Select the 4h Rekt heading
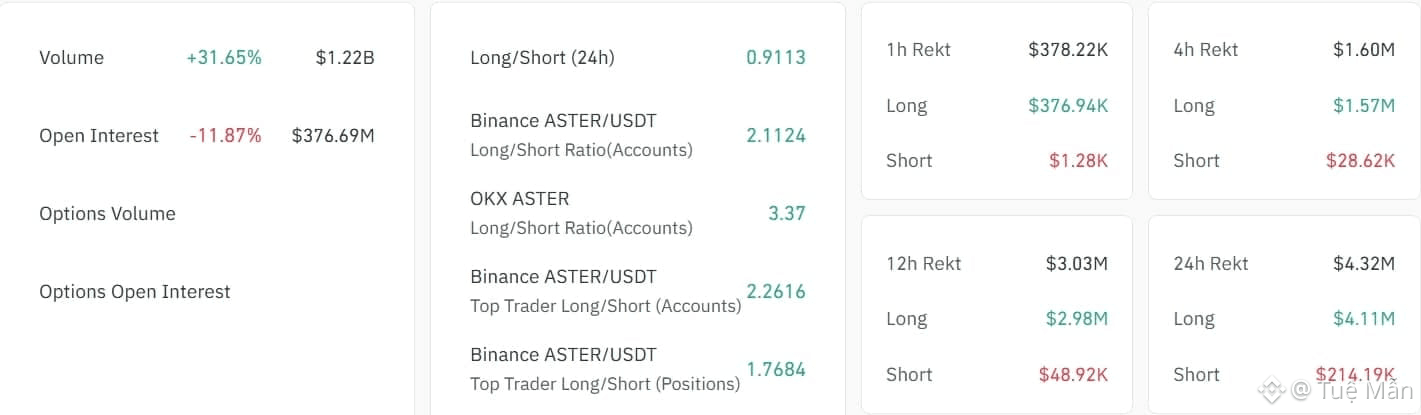Image resolution: width=1421 pixels, height=415 pixels. click(1206, 50)
